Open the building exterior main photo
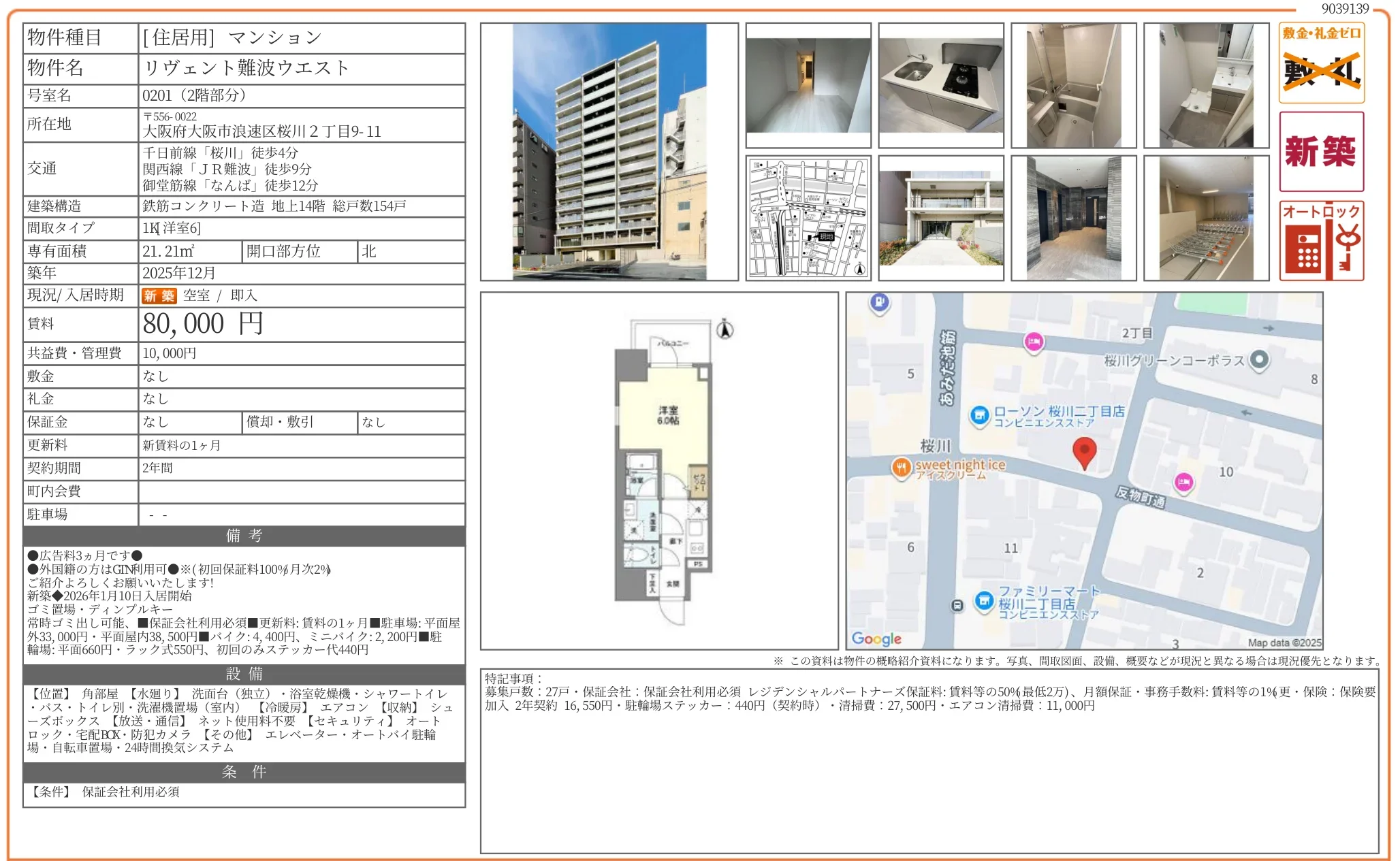The height and width of the screenshot is (861, 1400). (609, 152)
